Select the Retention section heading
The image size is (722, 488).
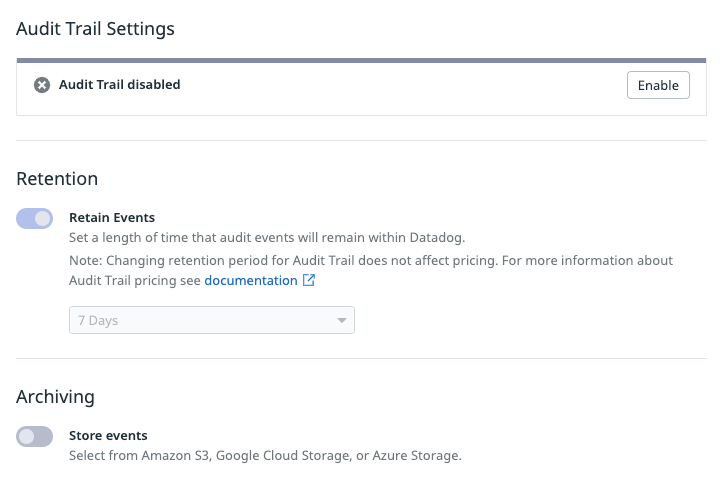click(x=57, y=179)
